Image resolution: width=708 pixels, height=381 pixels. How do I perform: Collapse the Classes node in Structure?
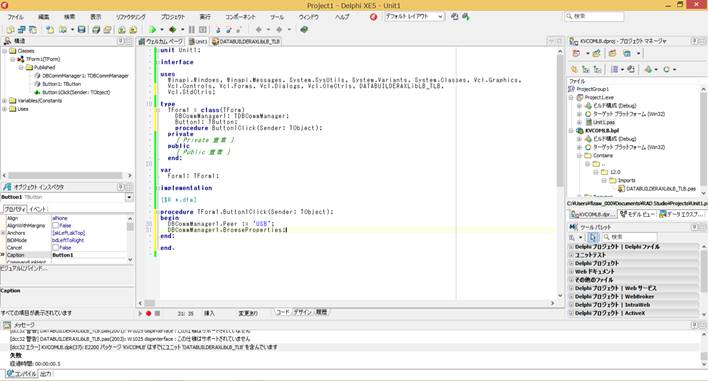(5, 51)
